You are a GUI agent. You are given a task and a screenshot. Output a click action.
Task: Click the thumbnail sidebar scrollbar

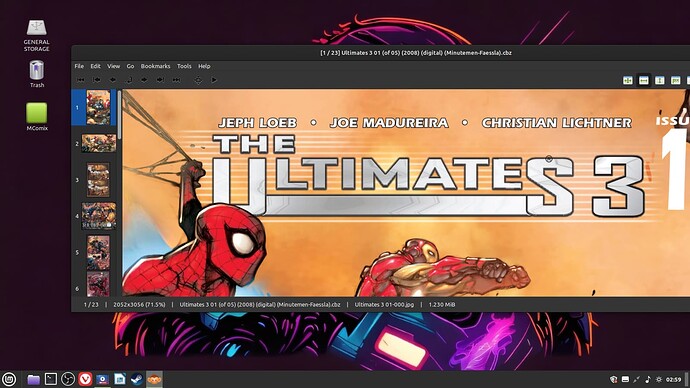[119, 115]
